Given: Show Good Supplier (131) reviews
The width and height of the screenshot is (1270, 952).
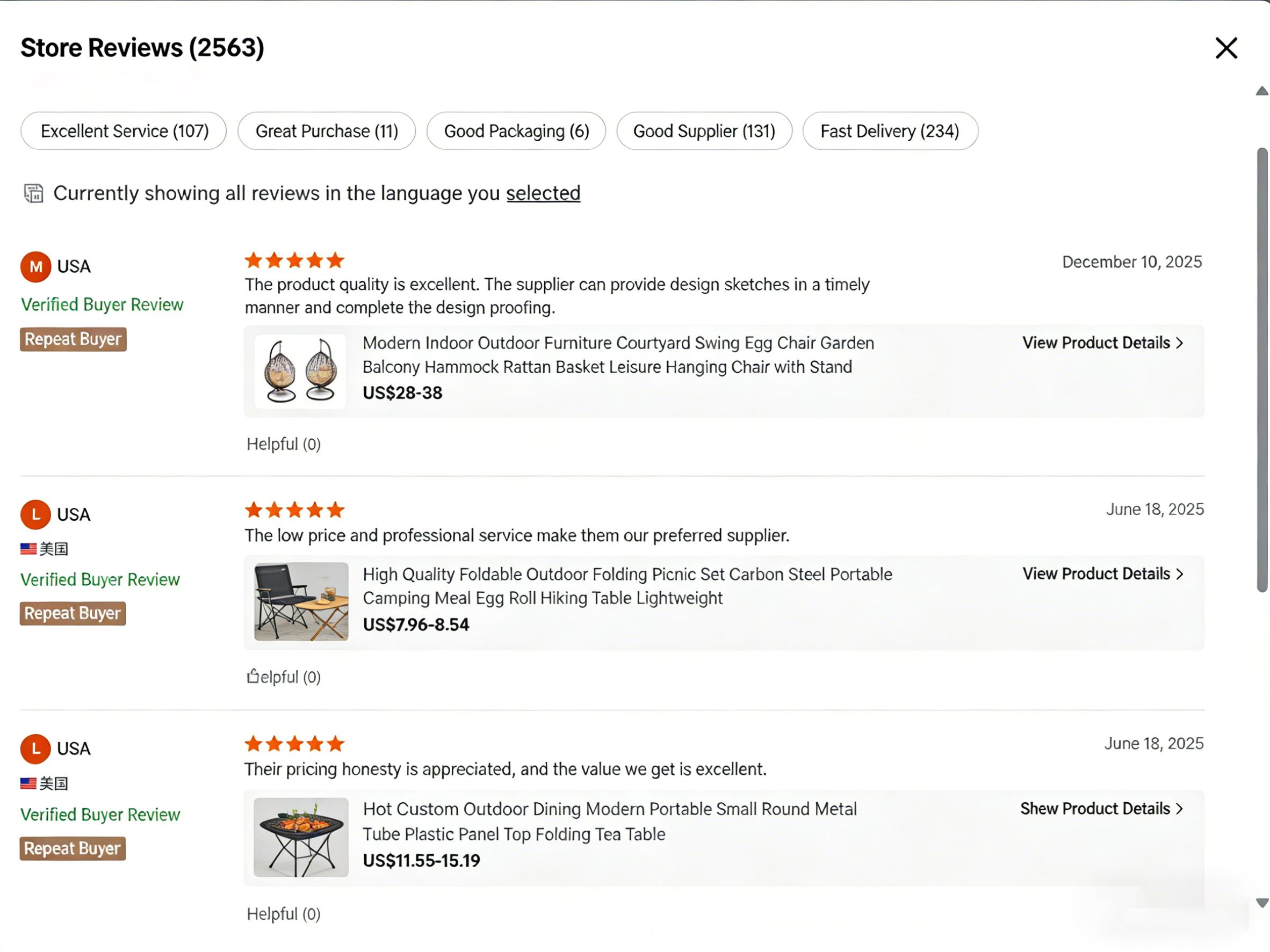Looking at the screenshot, I should coord(704,132).
